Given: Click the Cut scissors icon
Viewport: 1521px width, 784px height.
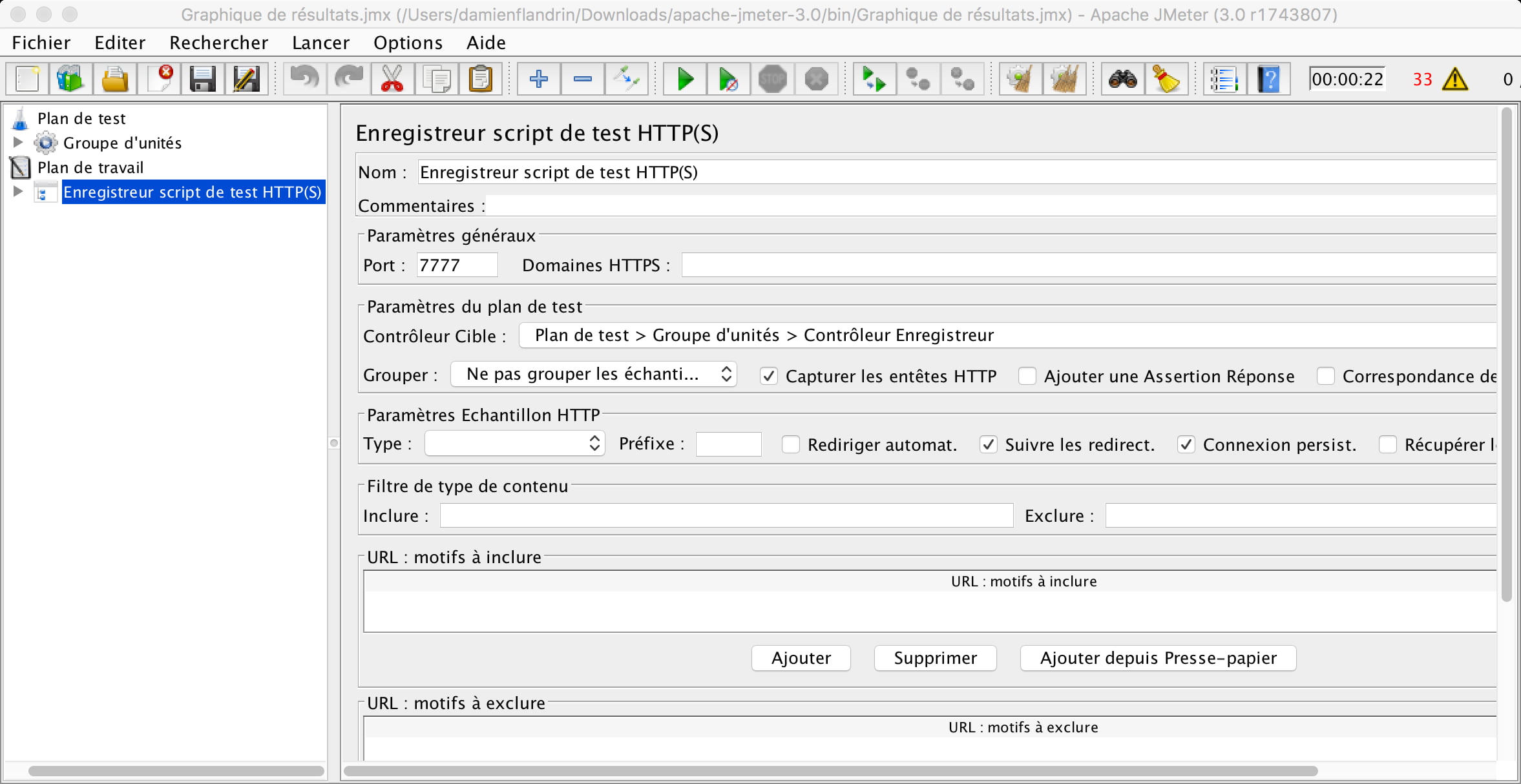Looking at the screenshot, I should 392,79.
